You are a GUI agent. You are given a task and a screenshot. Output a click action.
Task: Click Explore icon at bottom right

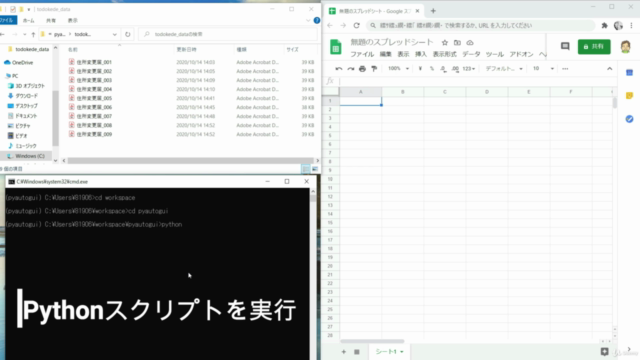click(x=604, y=351)
